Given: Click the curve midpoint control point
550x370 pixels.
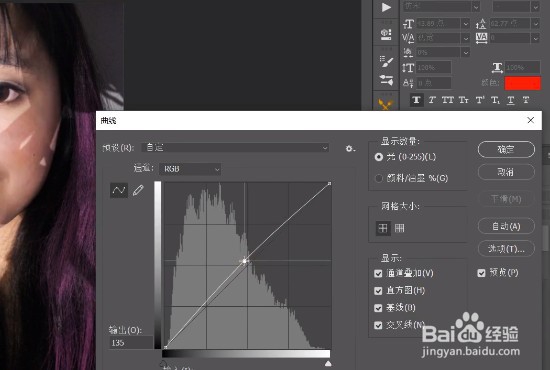Looking at the screenshot, I should pyautogui.click(x=244, y=261).
